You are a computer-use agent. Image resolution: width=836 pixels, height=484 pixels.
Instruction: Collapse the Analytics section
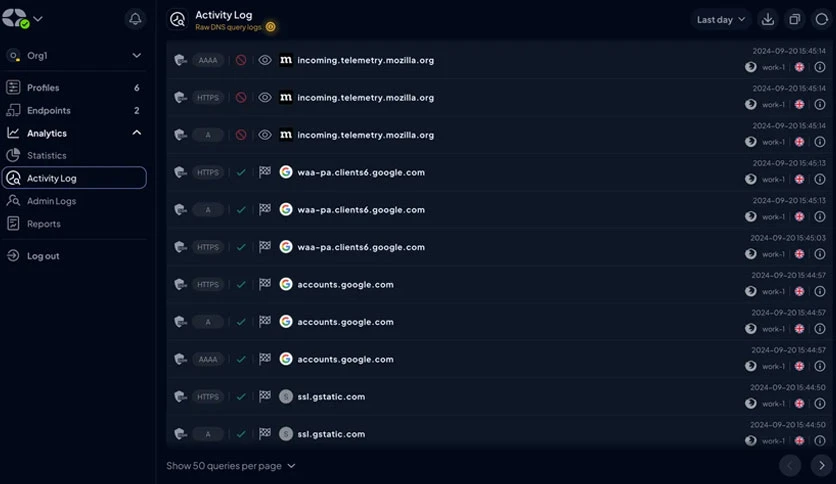(136, 133)
